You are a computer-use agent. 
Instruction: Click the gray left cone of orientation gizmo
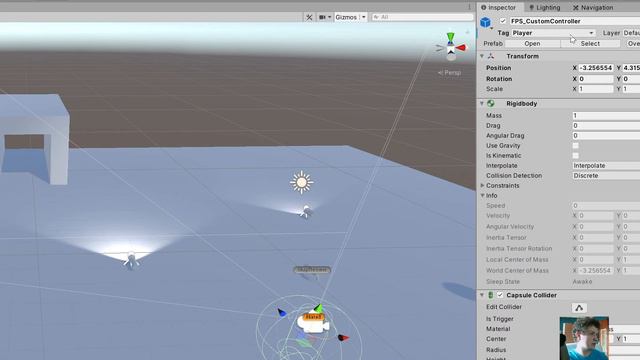click(439, 48)
